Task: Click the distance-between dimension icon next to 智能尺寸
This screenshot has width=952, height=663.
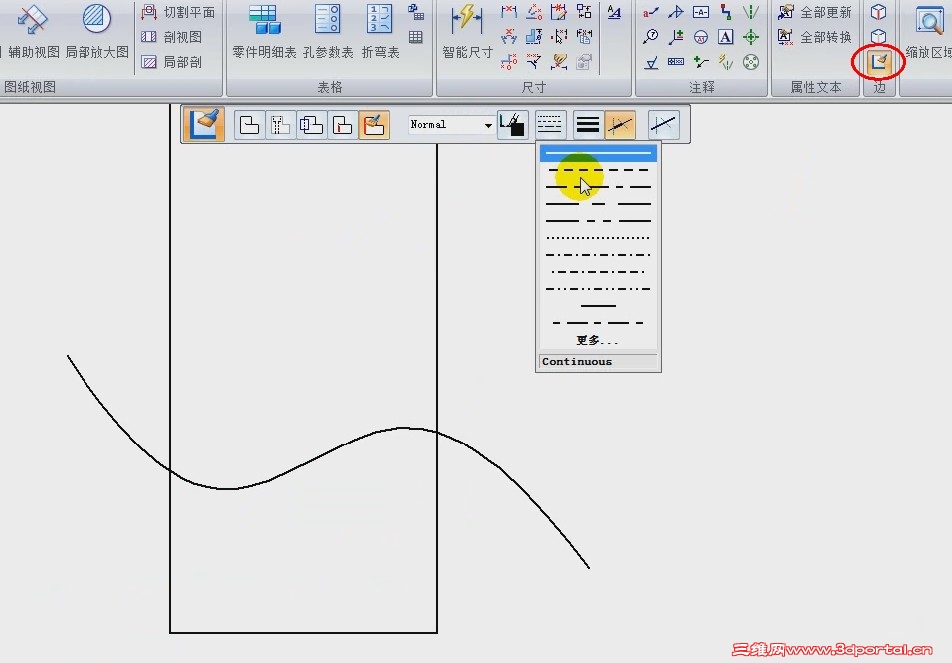Action: (509, 12)
